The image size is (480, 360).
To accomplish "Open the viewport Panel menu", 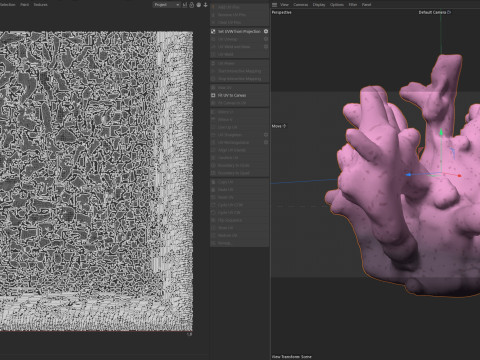I will (x=367, y=5).
